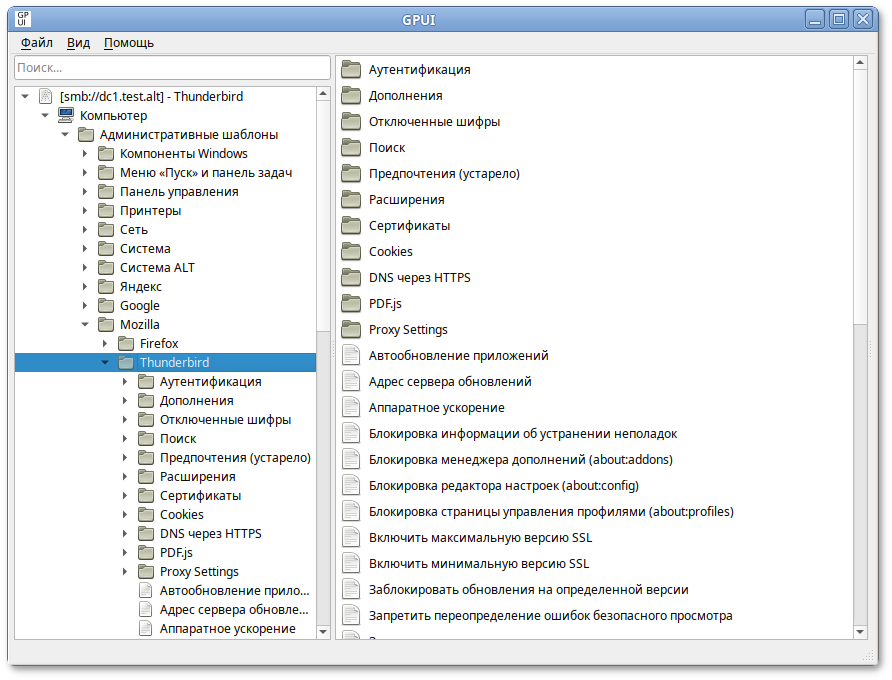This screenshot has width=892, height=680.
Task: Collapse the Thunderbird tree node
Action: tap(106, 362)
